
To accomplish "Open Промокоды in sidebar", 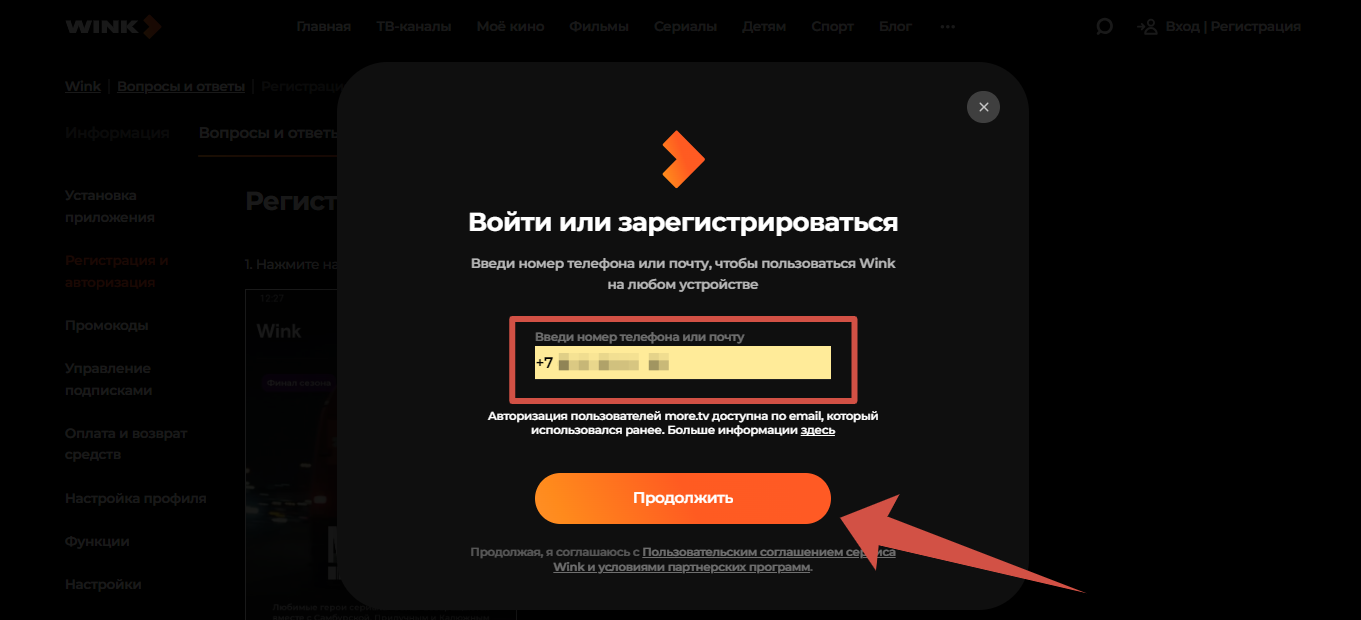I will (x=107, y=325).
